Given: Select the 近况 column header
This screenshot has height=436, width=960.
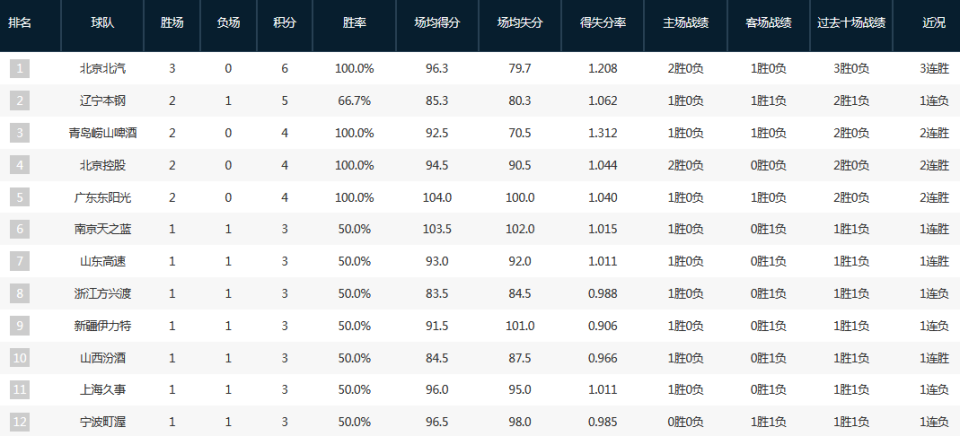Looking at the screenshot, I should pos(933,21).
